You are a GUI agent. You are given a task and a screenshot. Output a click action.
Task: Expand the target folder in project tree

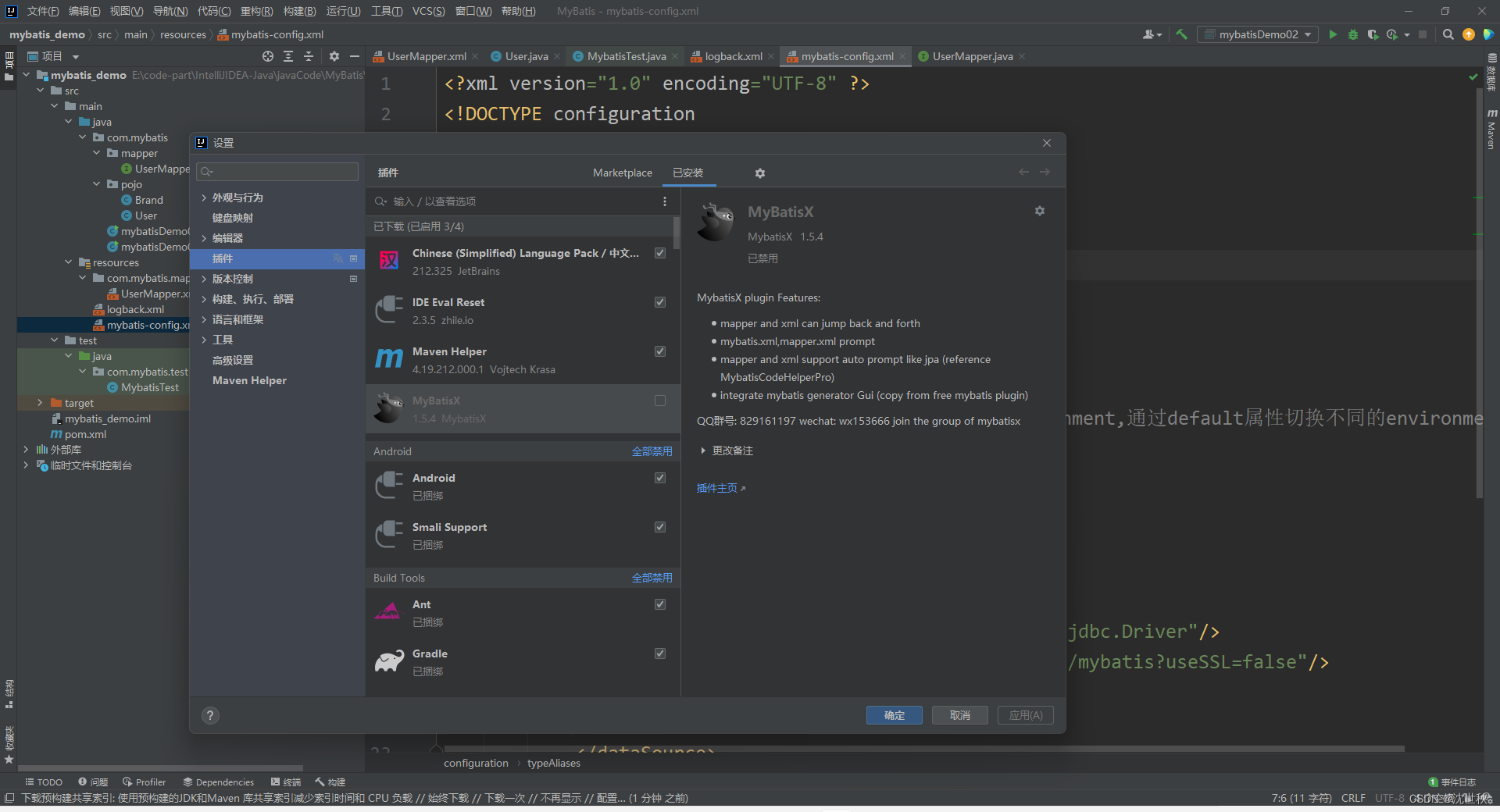coord(40,403)
